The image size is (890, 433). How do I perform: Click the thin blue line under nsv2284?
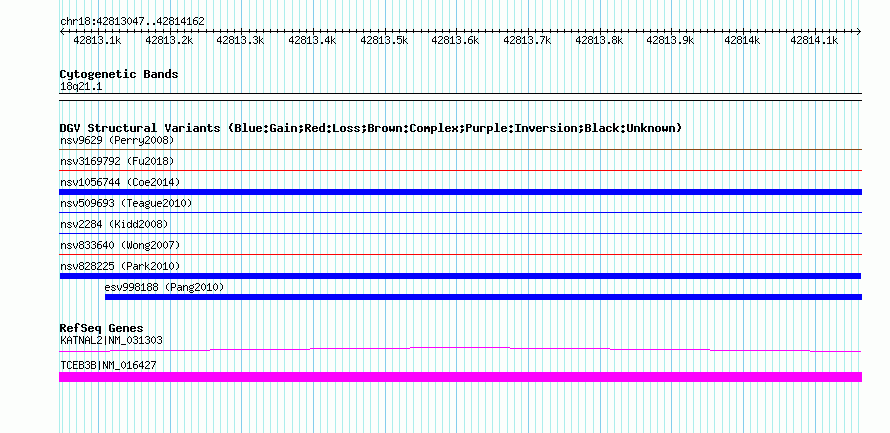(461, 233)
